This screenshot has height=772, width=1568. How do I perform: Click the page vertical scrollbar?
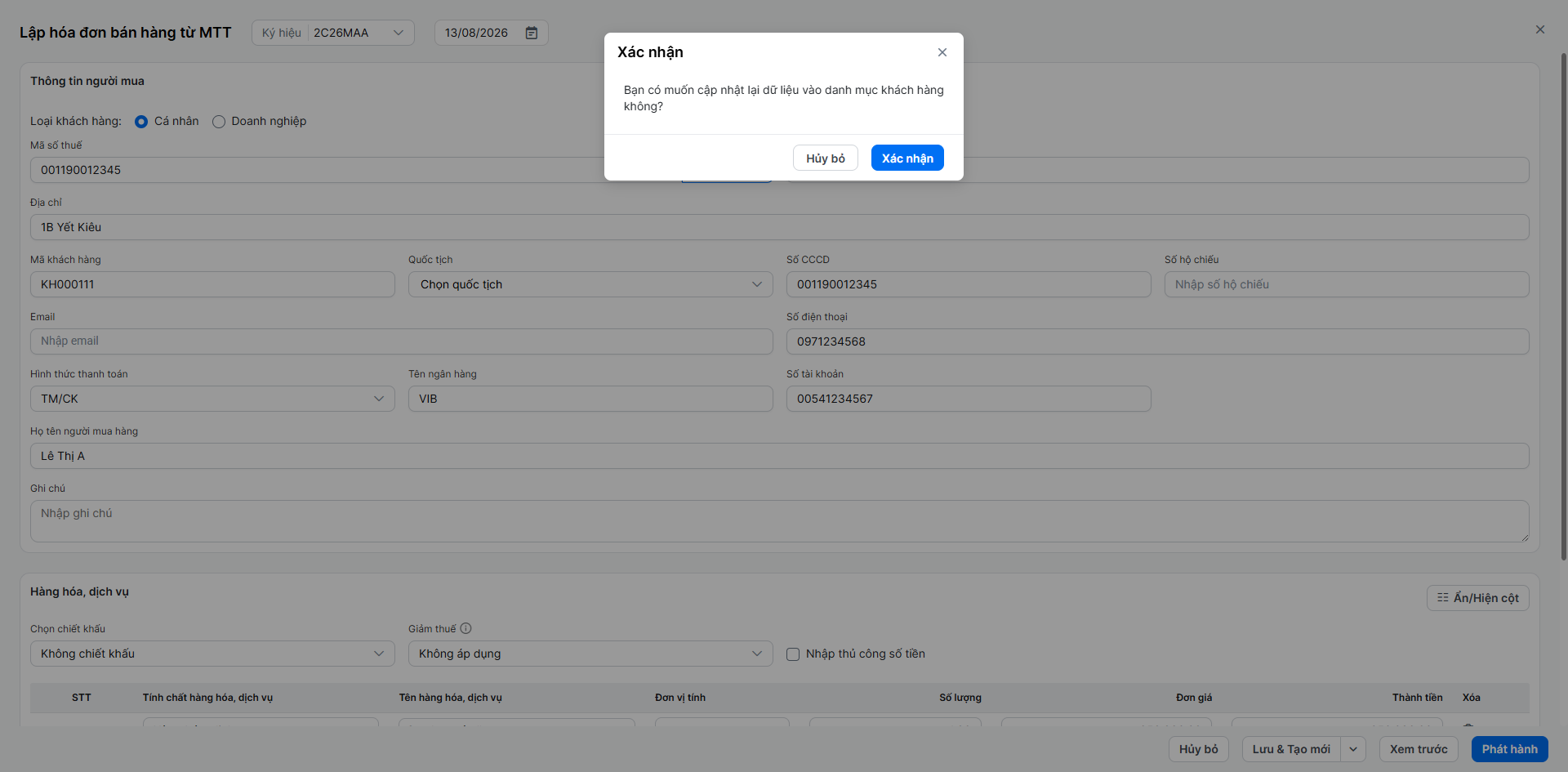point(1564,306)
